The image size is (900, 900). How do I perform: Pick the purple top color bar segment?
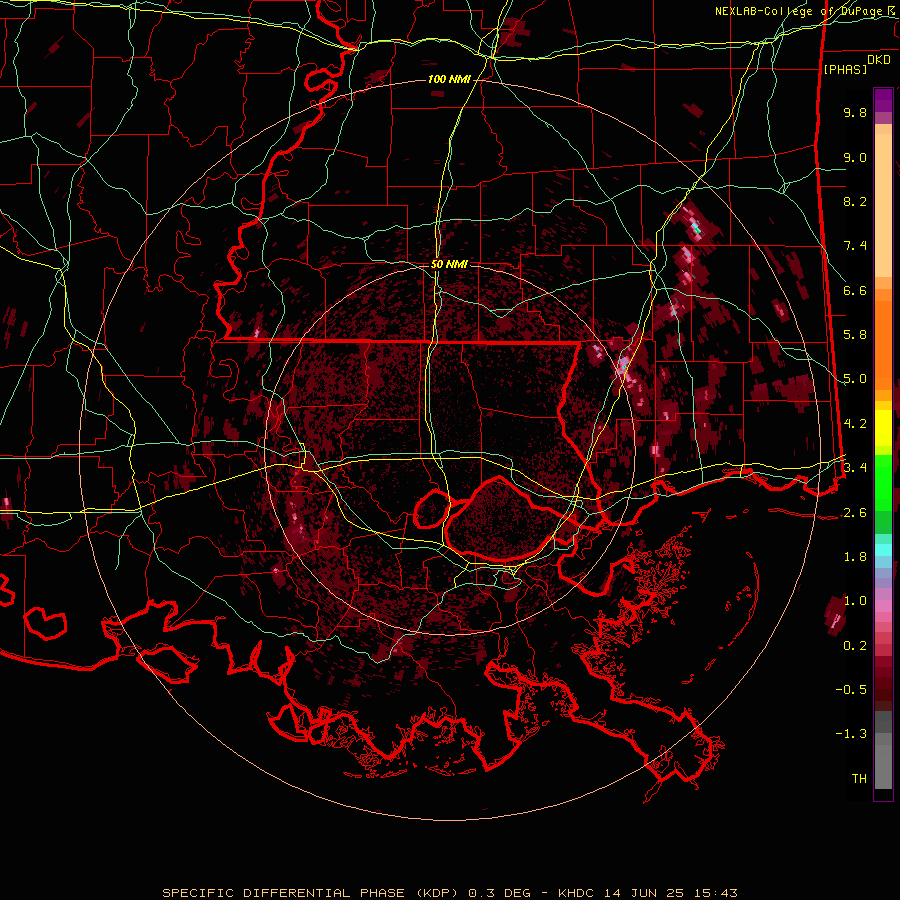coord(883,100)
